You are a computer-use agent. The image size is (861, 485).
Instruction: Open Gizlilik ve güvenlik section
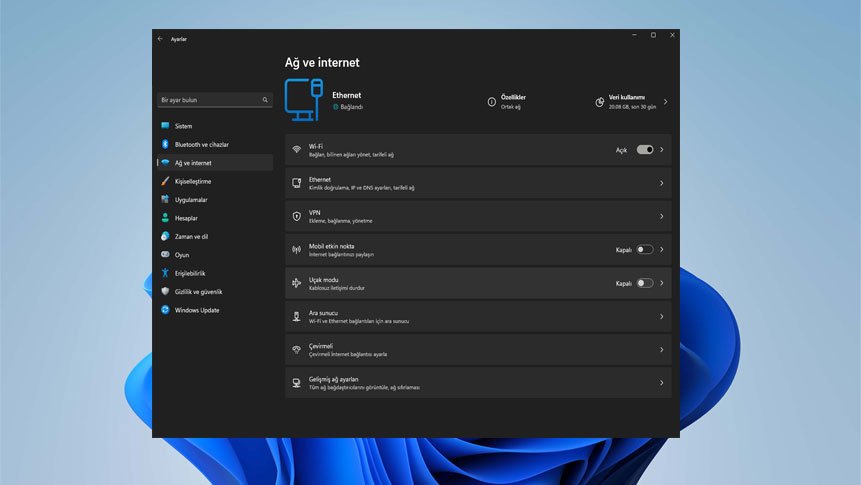coord(198,292)
